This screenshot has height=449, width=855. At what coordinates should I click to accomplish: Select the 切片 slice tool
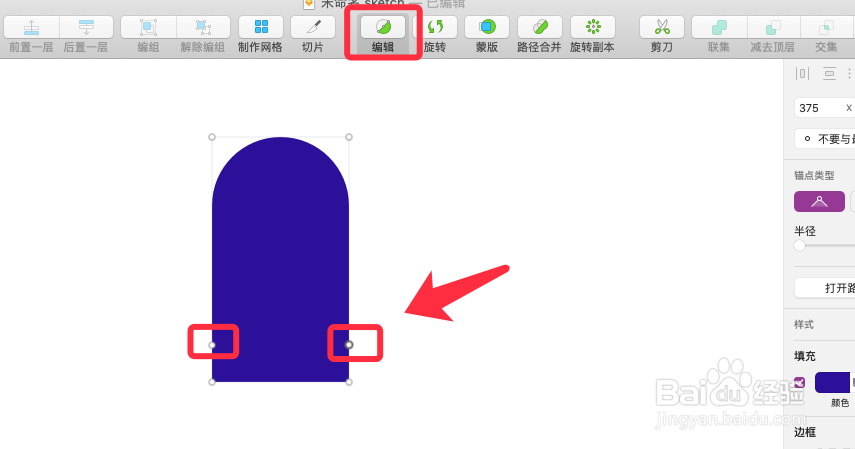point(313,27)
